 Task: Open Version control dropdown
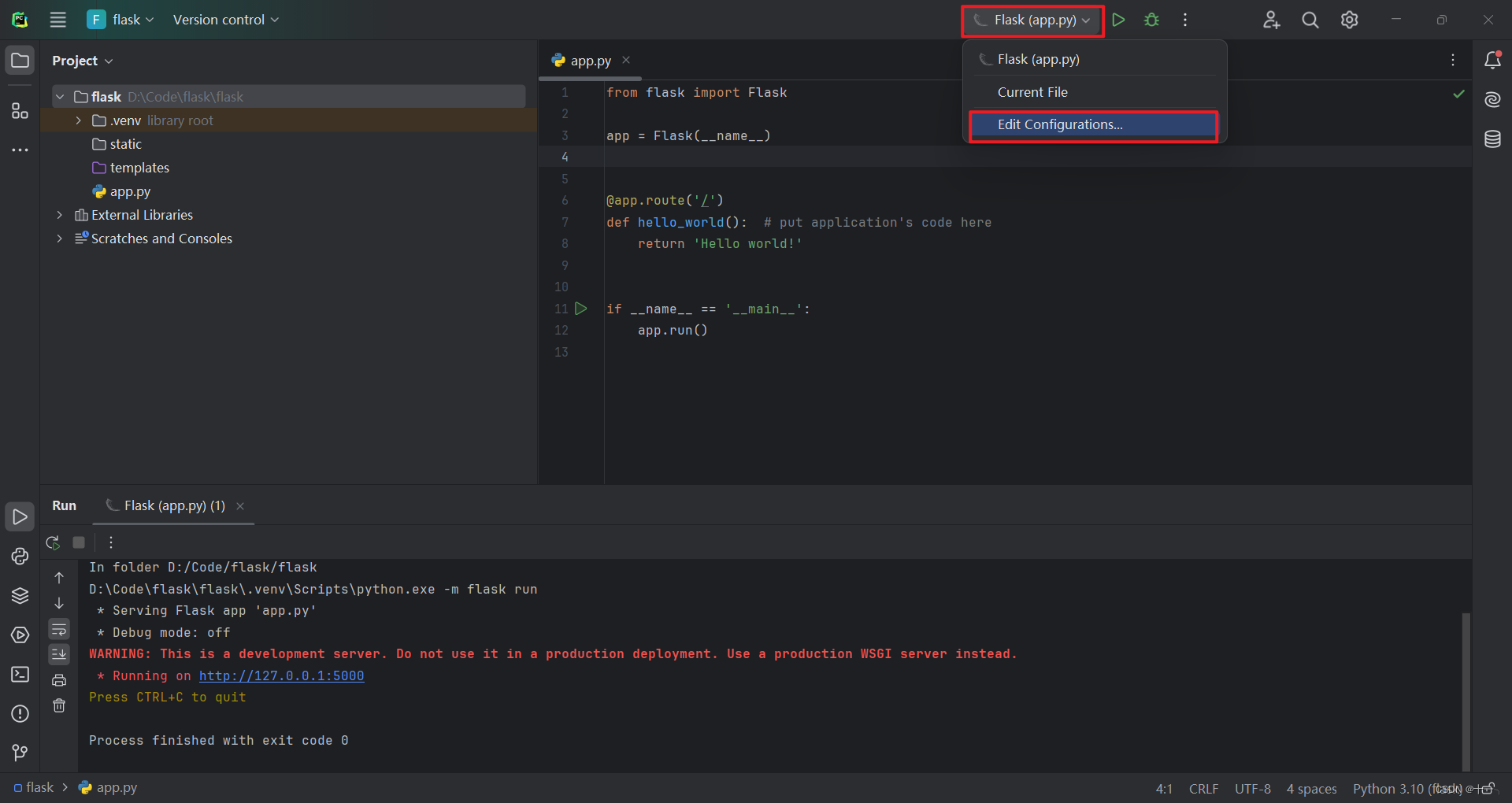coord(225,20)
